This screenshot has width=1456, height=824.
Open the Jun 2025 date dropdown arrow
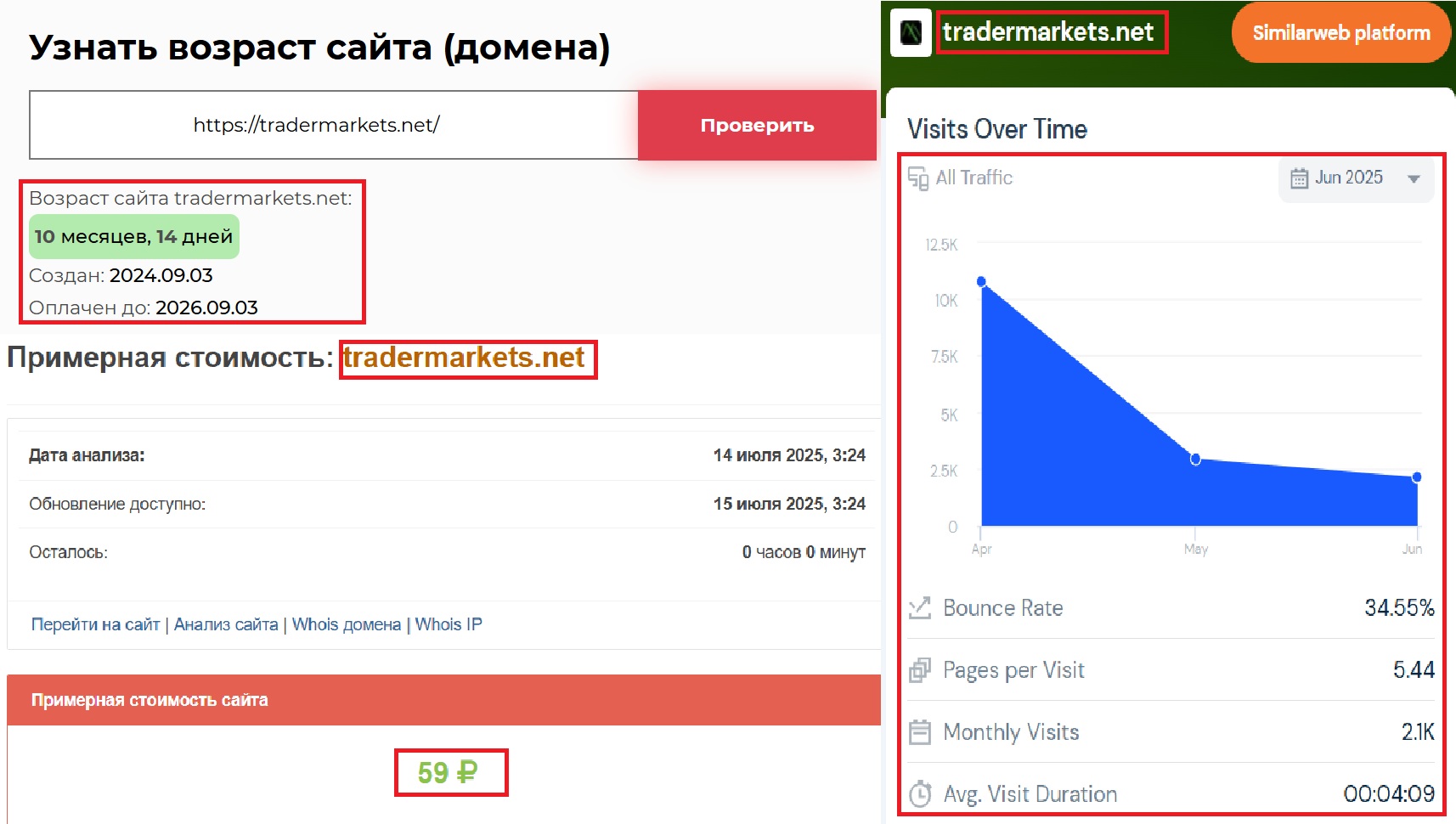[x=1414, y=178]
